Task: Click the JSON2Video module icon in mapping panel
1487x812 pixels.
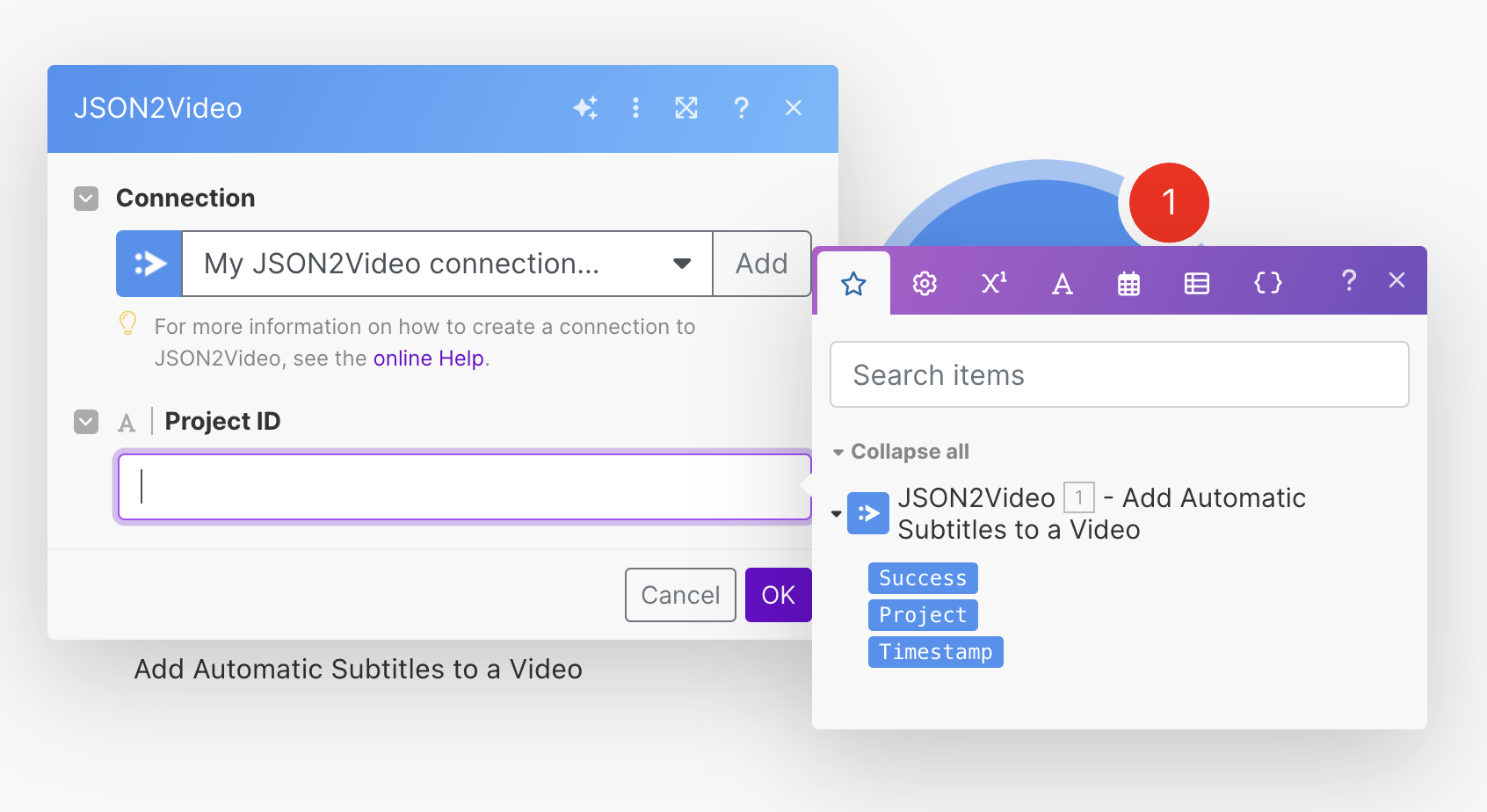Action: point(868,513)
